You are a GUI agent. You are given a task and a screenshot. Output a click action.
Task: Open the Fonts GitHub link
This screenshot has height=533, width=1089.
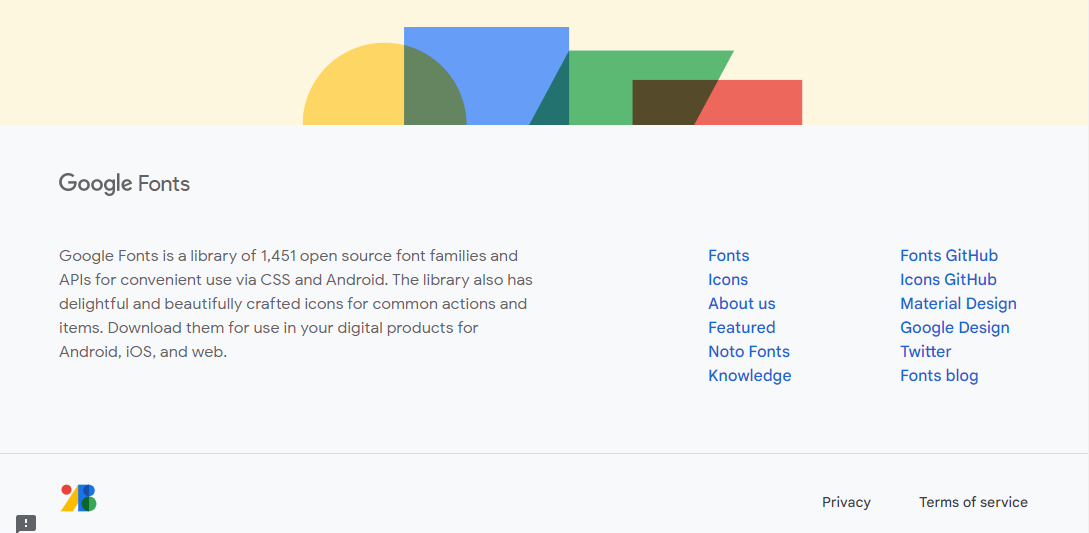coord(949,256)
